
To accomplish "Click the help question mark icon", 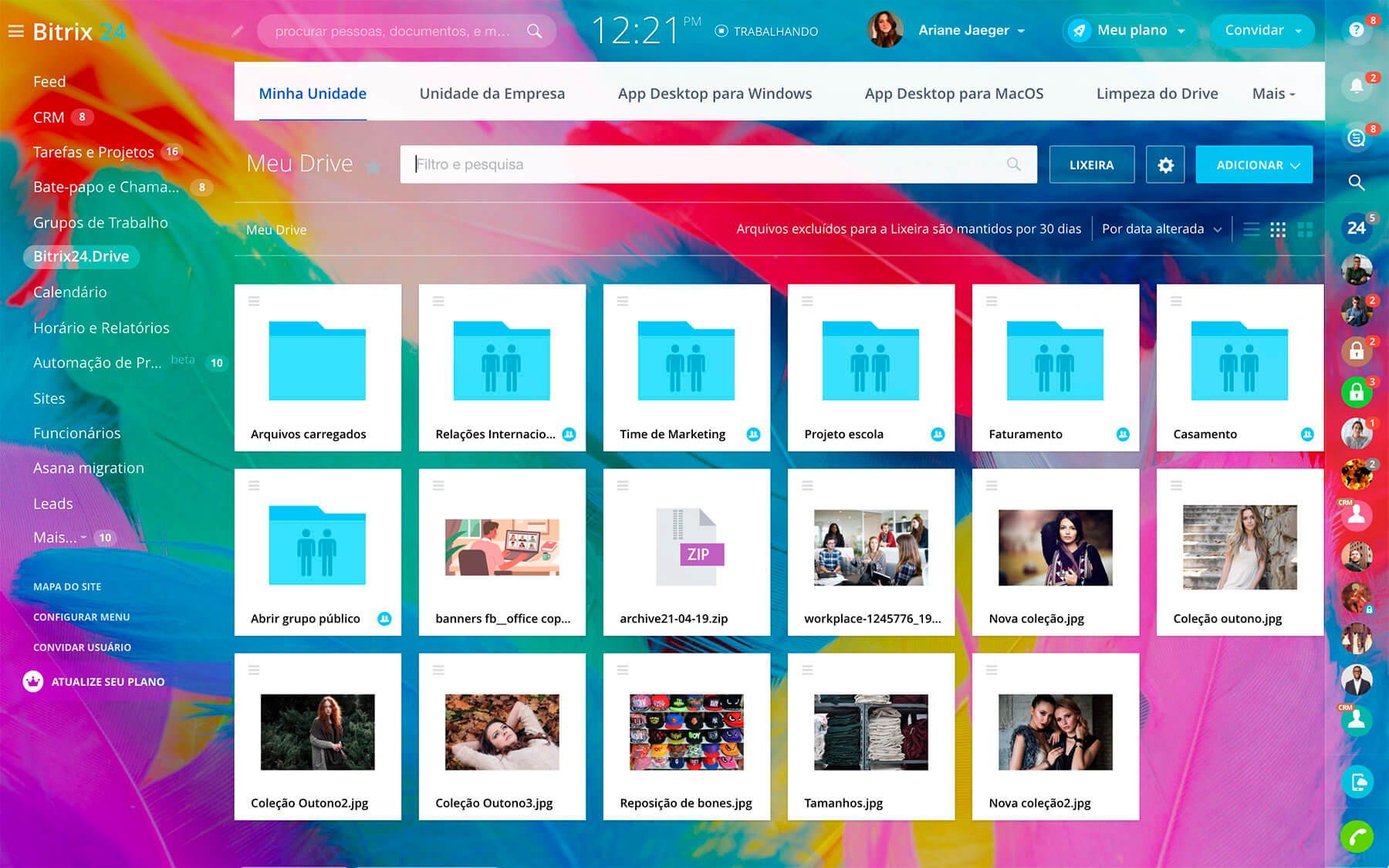I will point(1356,30).
